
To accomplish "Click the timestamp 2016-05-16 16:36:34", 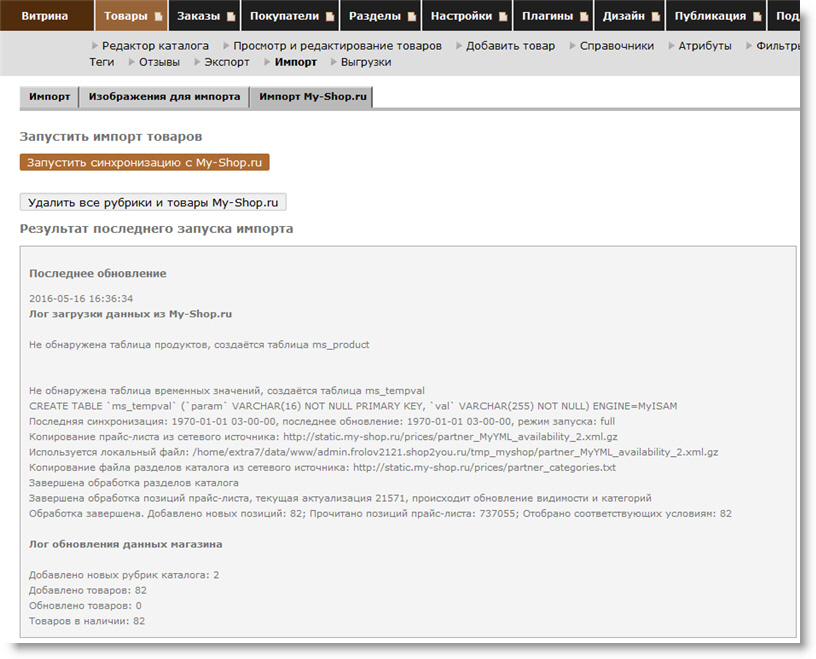I will (x=81, y=299).
